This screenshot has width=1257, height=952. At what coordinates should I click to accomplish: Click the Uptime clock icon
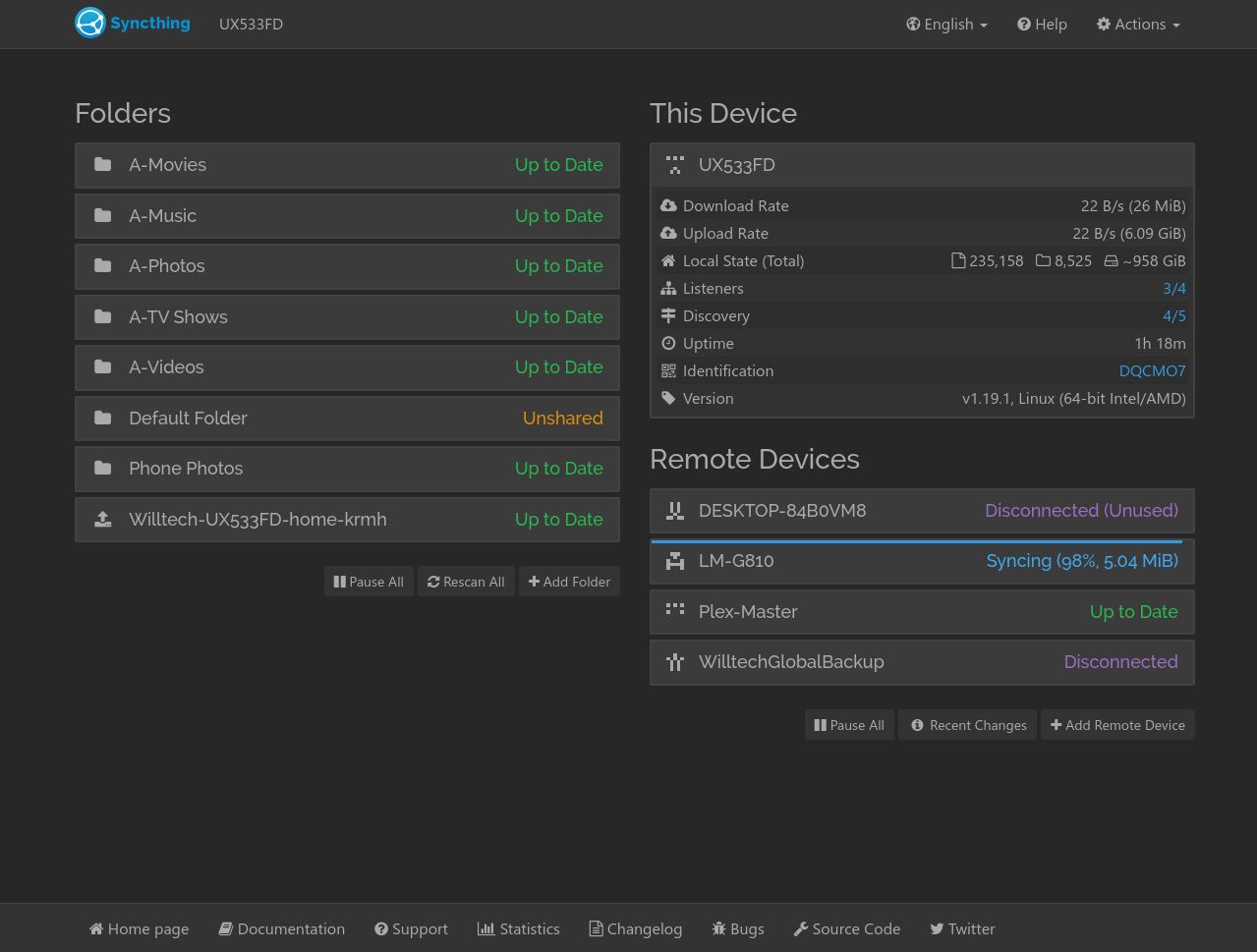pyautogui.click(x=669, y=342)
